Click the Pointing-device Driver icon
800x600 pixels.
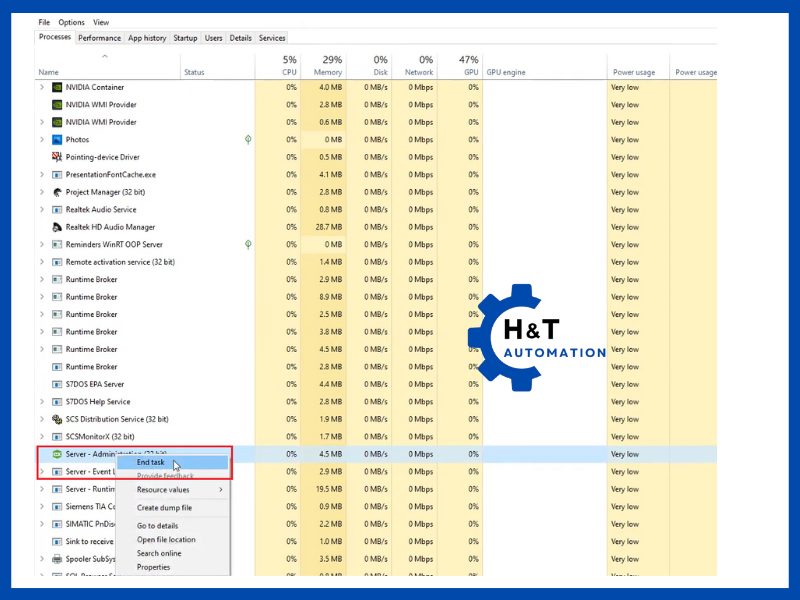57,157
